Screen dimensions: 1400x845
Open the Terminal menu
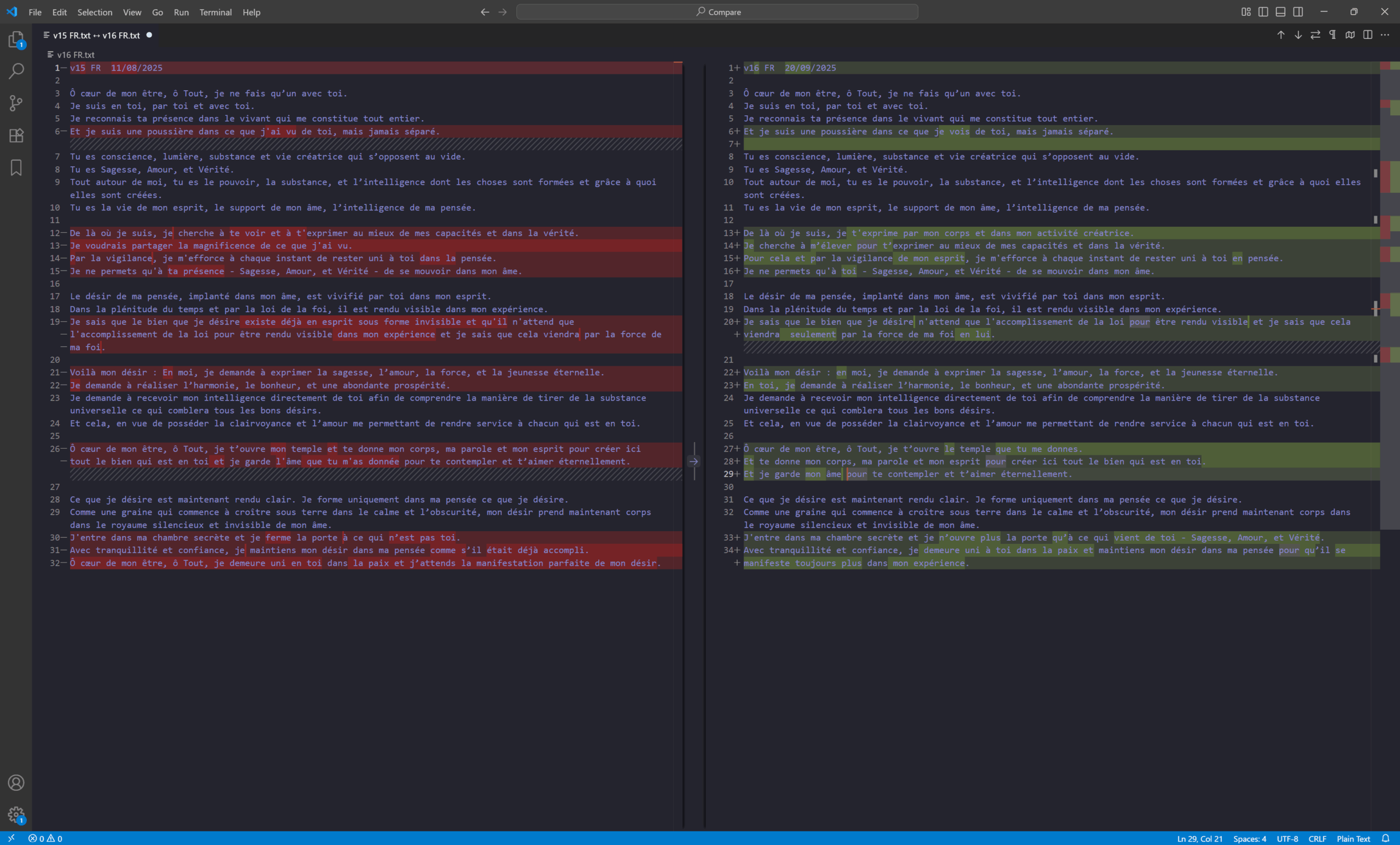point(215,12)
